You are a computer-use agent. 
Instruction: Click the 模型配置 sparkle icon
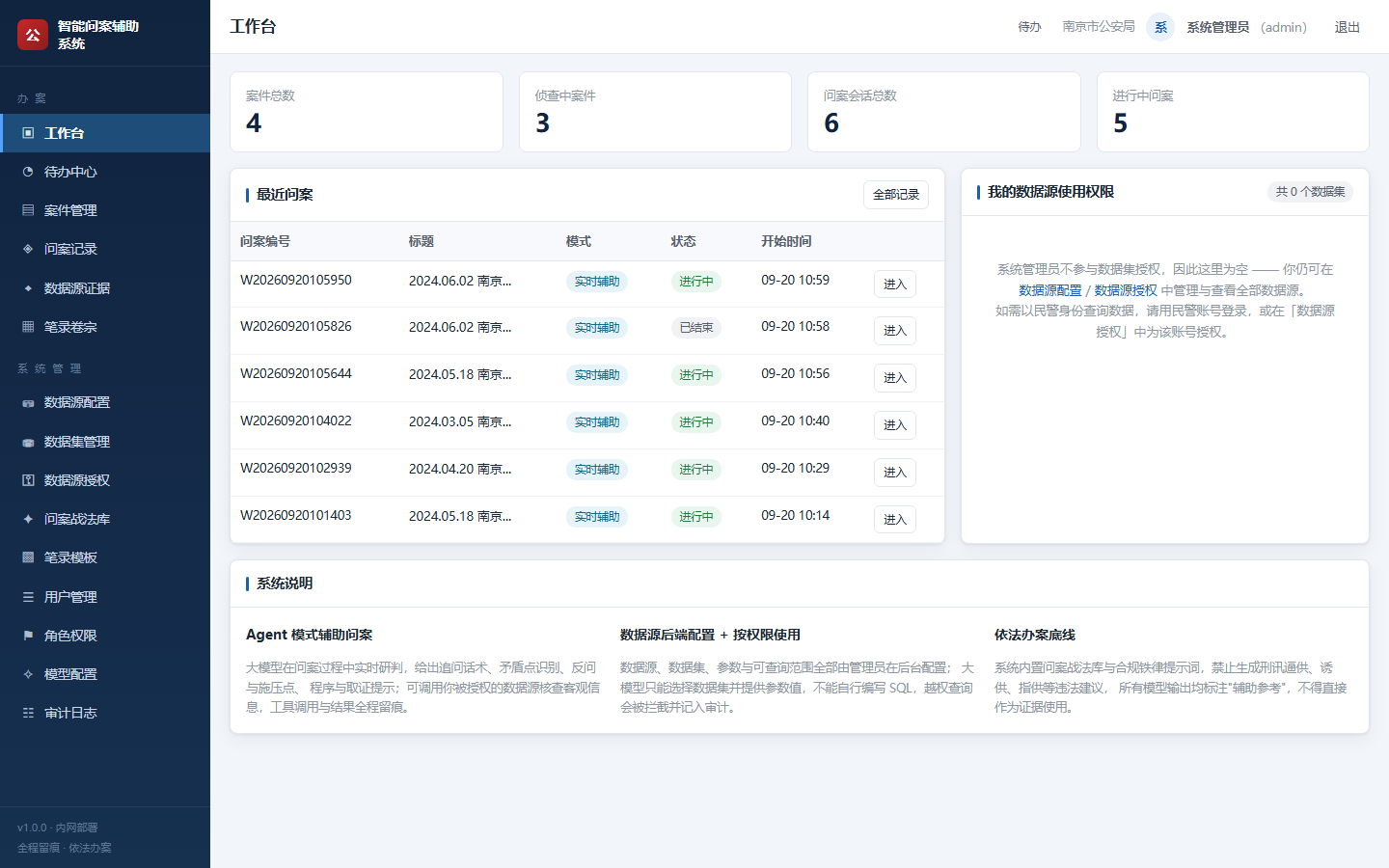point(28,674)
